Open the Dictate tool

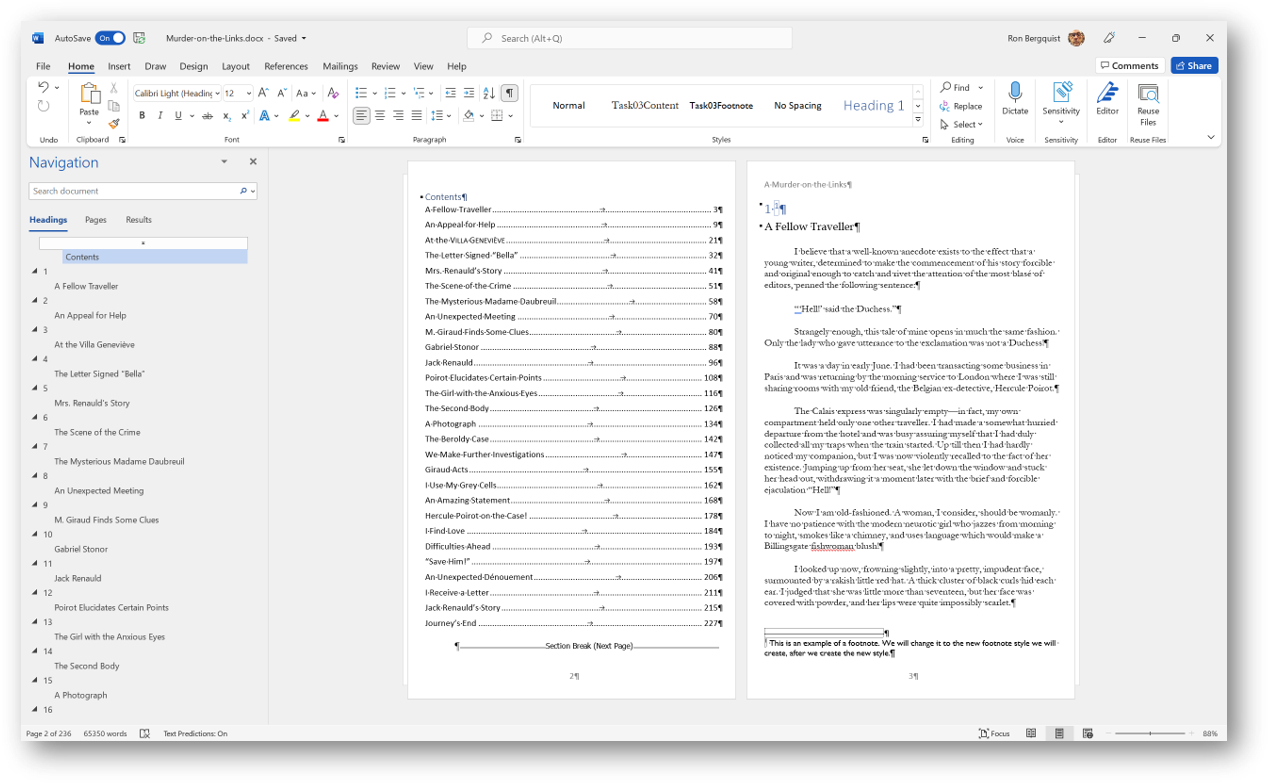point(1015,100)
